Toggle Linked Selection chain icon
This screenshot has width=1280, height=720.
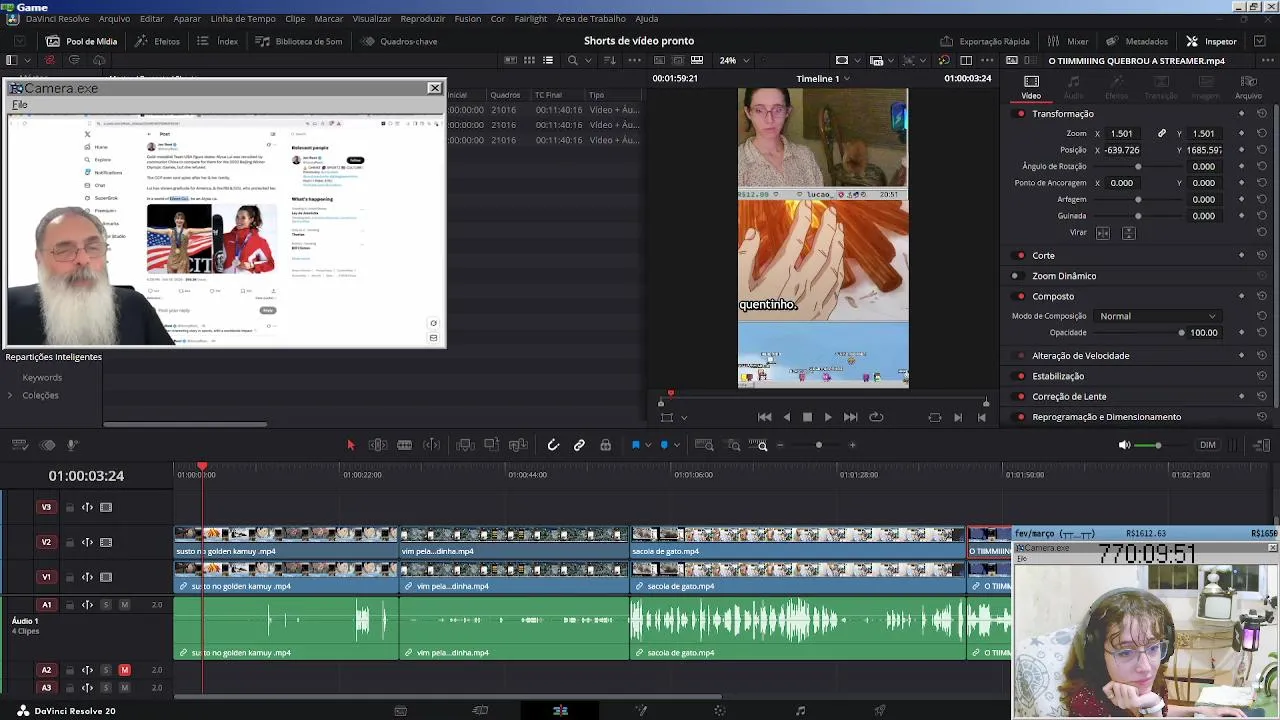coord(579,445)
